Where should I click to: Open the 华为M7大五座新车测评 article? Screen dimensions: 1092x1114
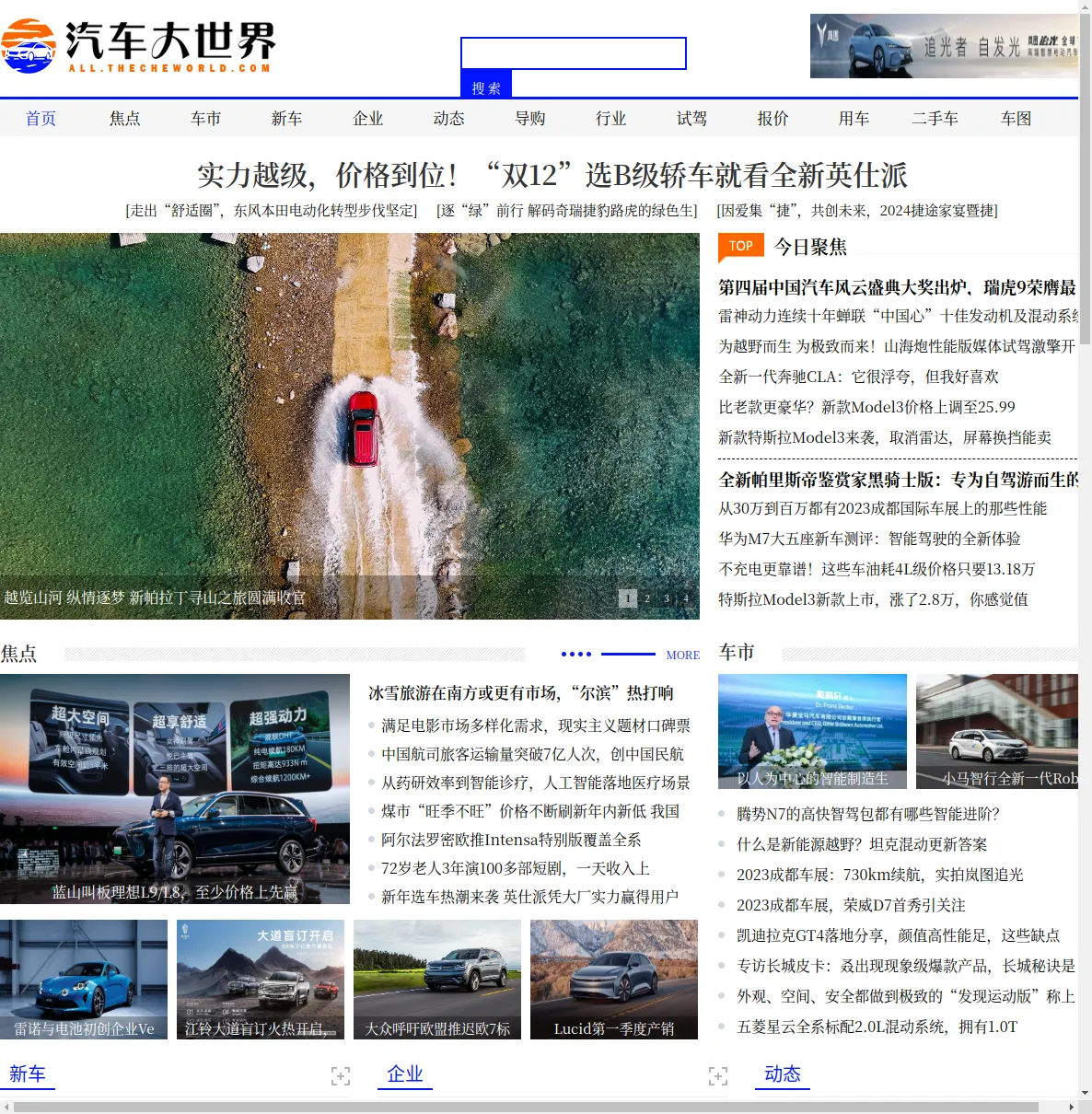[x=869, y=539]
